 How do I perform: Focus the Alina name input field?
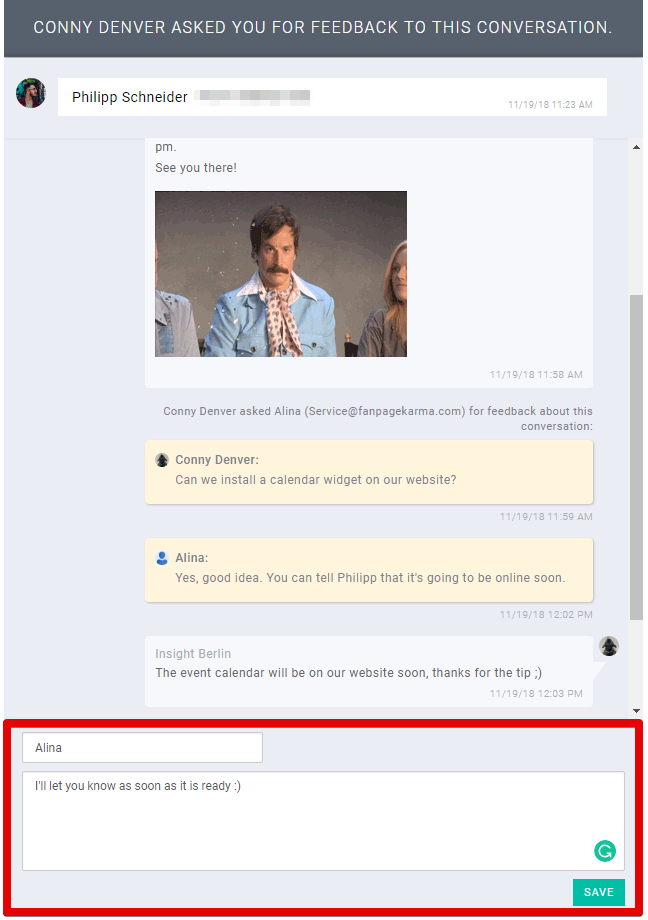142,748
